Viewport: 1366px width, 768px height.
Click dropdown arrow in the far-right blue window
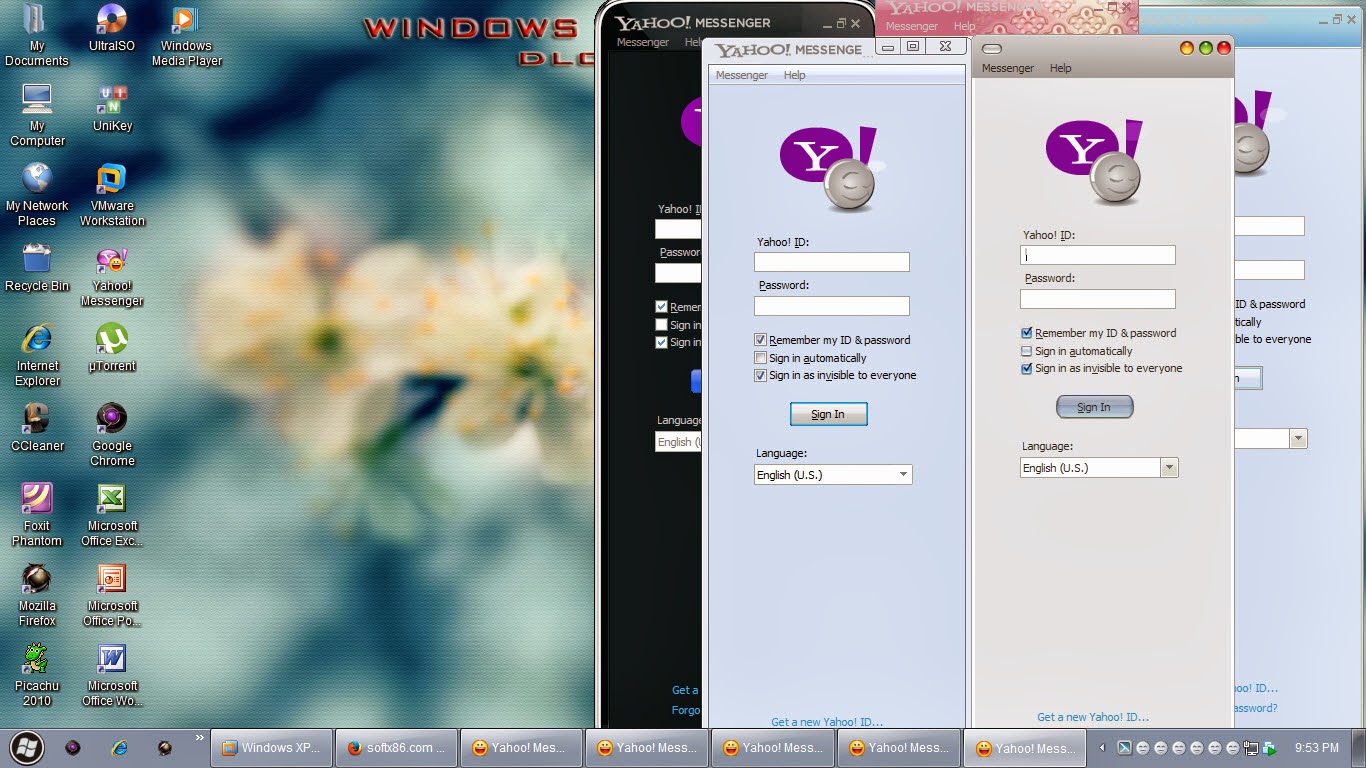tap(1298, 438)
